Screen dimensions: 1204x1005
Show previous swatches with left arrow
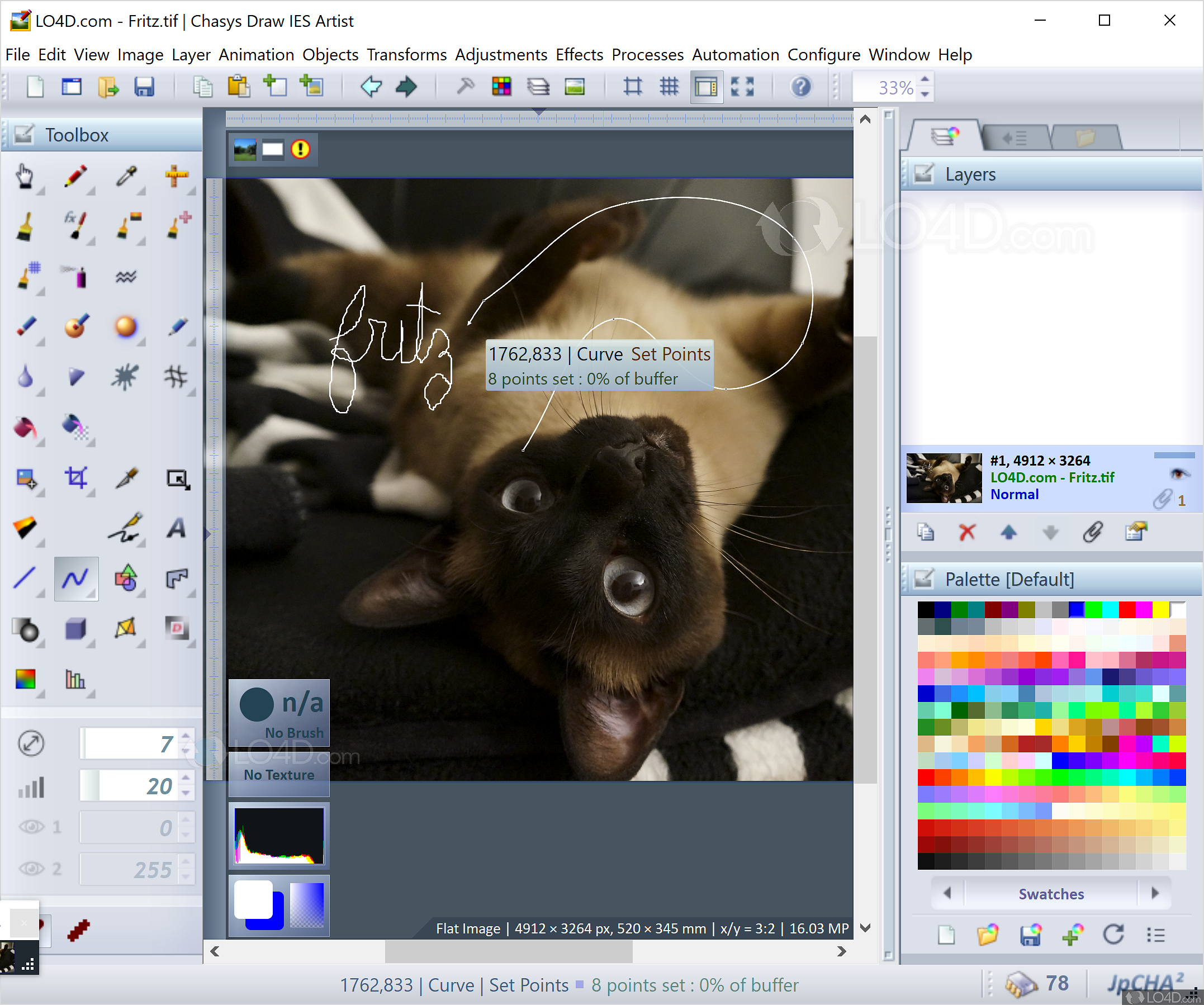click(x=948, y=893)
